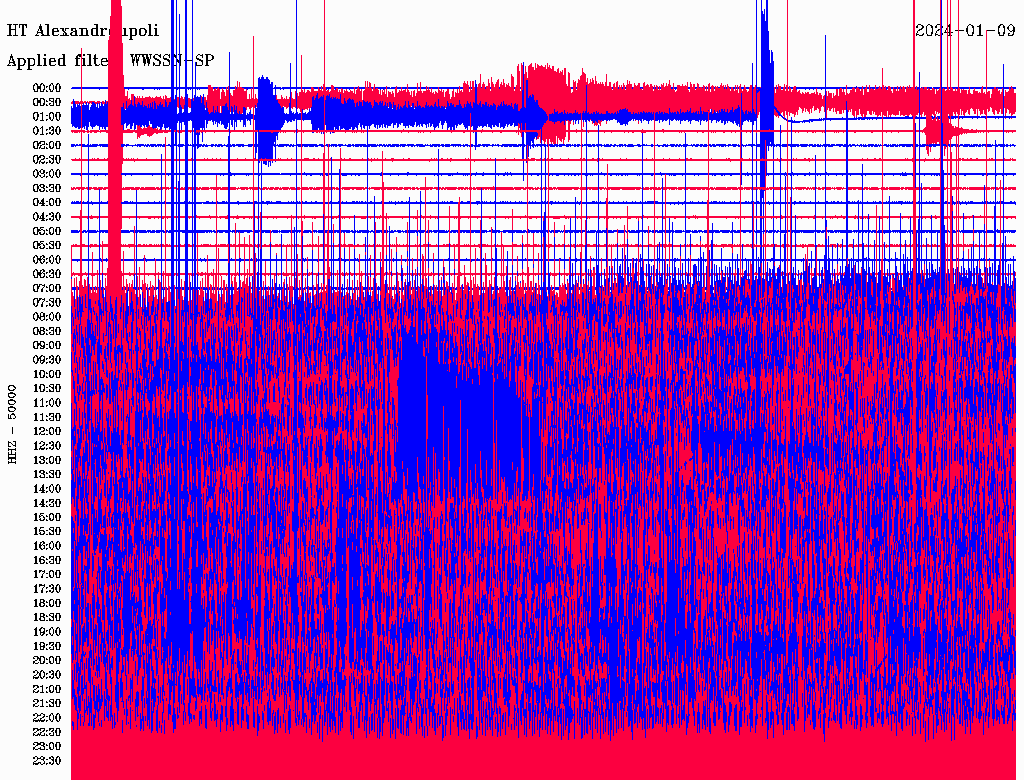Click the 06:00 time label

coord(47,260)
